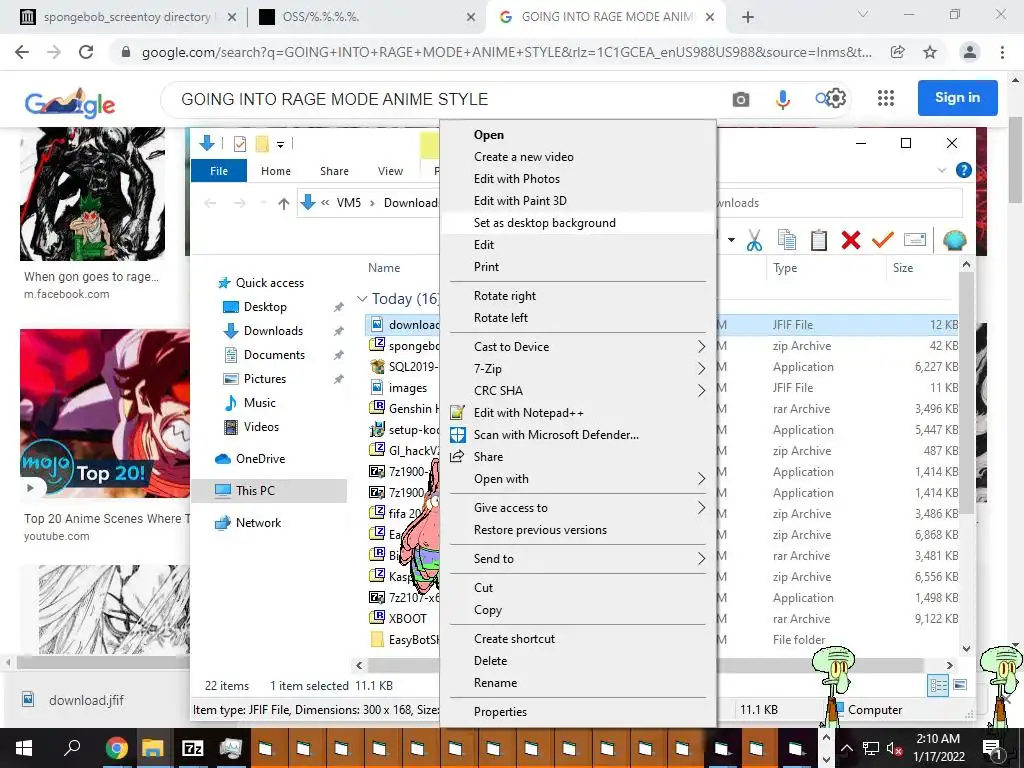Expand the Explorer ribbon chevron

[x=941, y=170]
